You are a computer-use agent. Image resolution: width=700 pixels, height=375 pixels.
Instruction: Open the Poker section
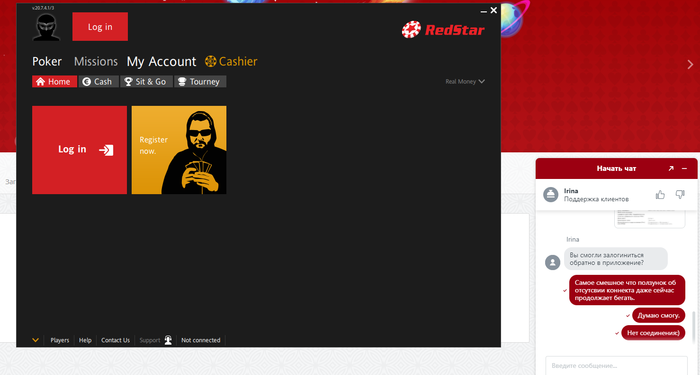47,61
